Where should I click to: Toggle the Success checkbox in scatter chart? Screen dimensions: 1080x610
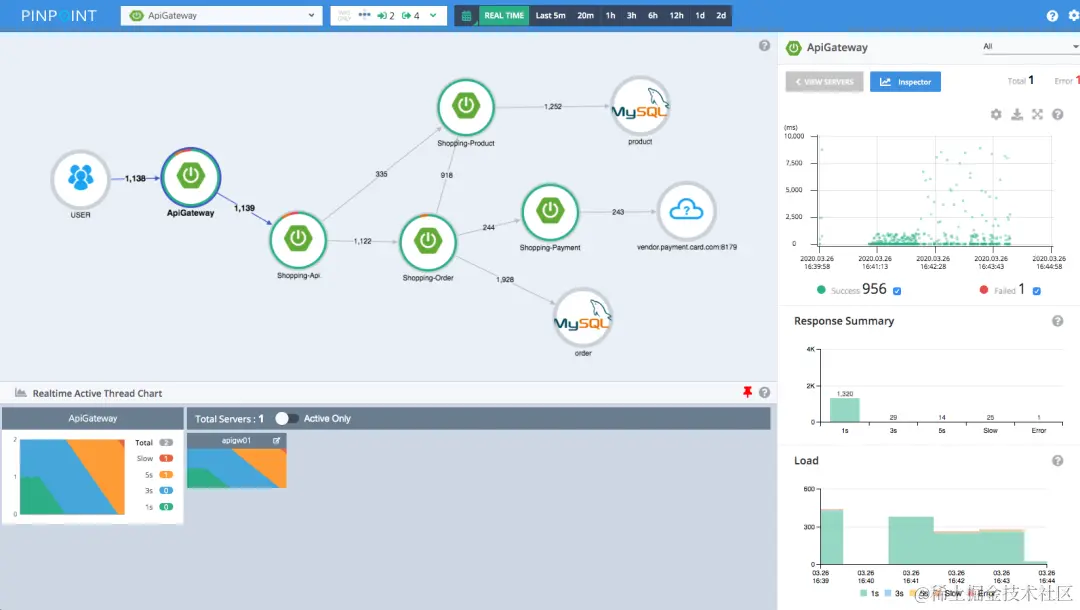897,291
